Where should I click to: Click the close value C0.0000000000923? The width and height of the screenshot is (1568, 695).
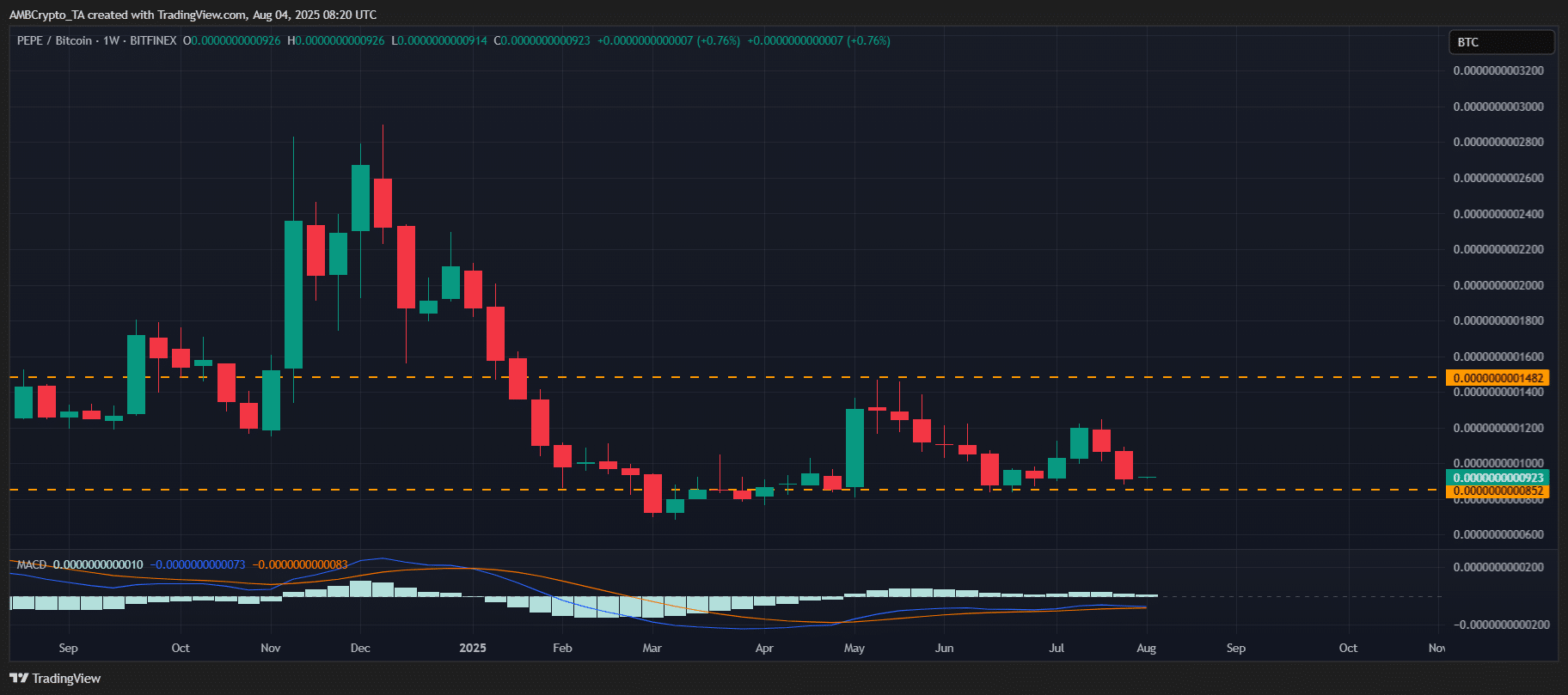tap(542, 40)
